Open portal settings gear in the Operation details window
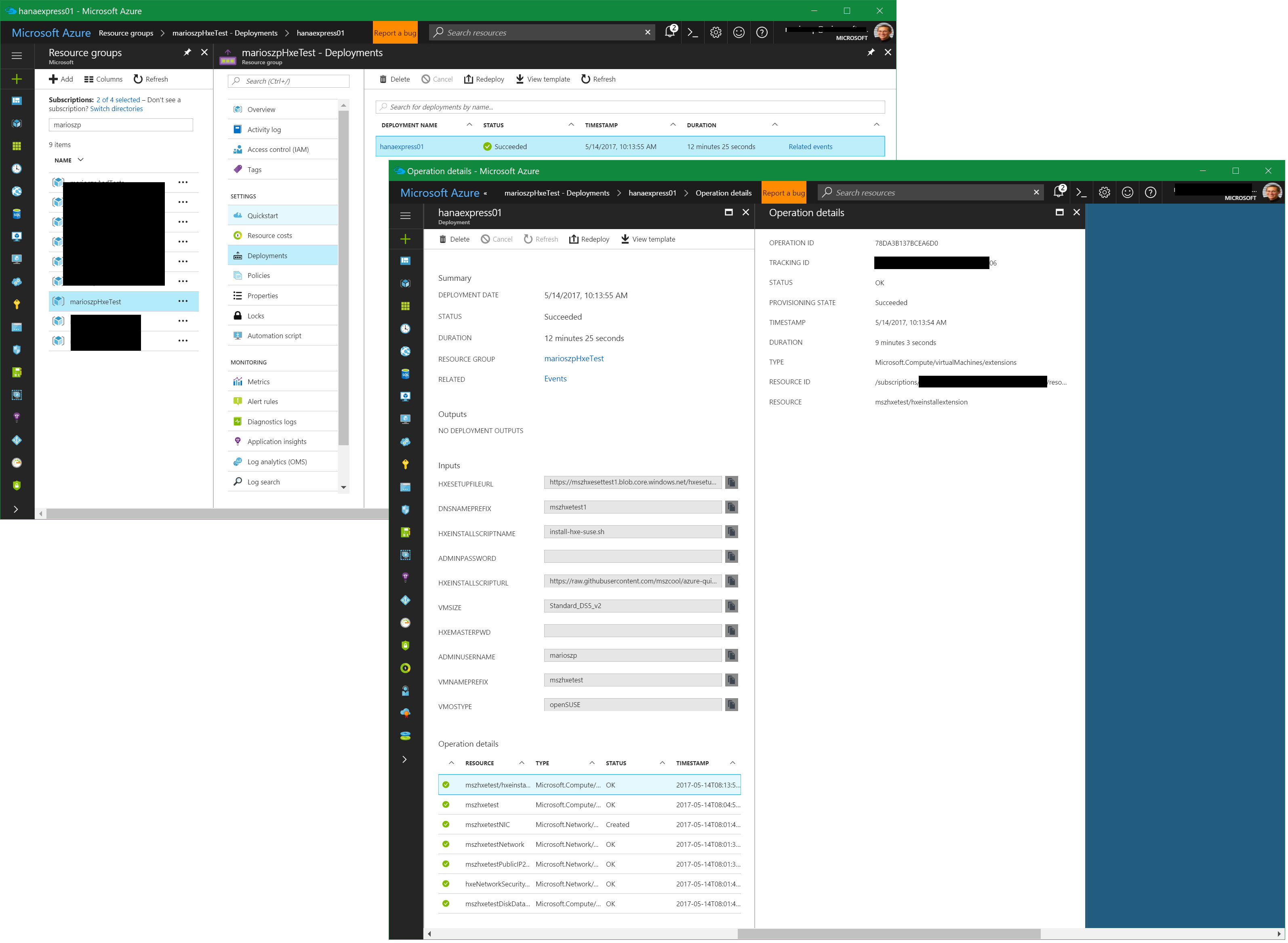Image resolution: width=1288 pixels, height=943 pixels. (x=1105, y=193)
